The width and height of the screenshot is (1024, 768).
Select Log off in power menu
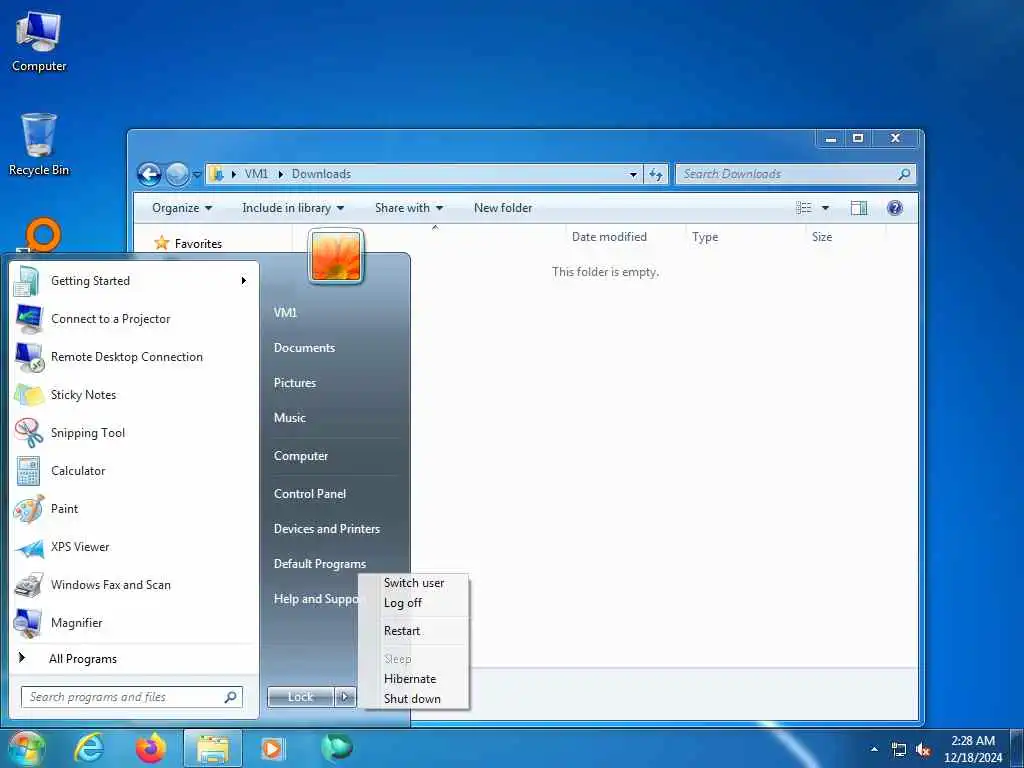click(403, 603)
